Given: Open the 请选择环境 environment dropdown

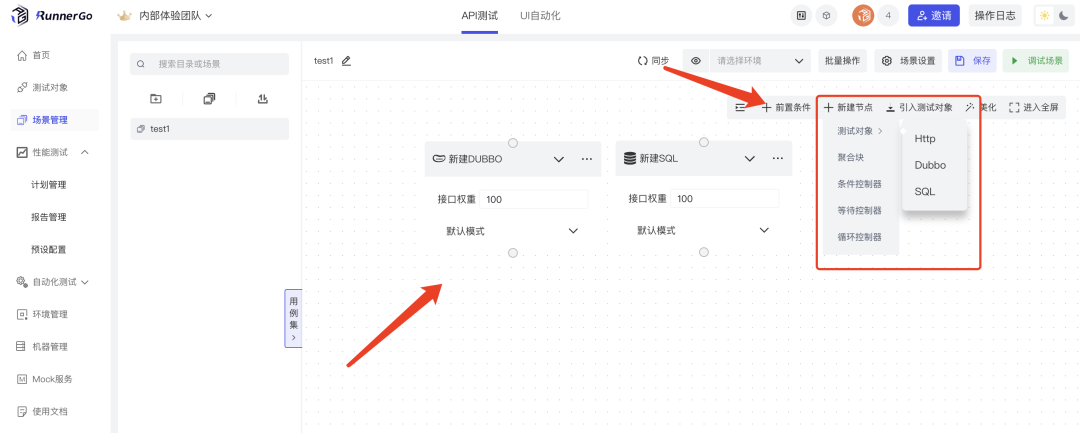Looking at the screenshot, I should (x=760, y=61).
